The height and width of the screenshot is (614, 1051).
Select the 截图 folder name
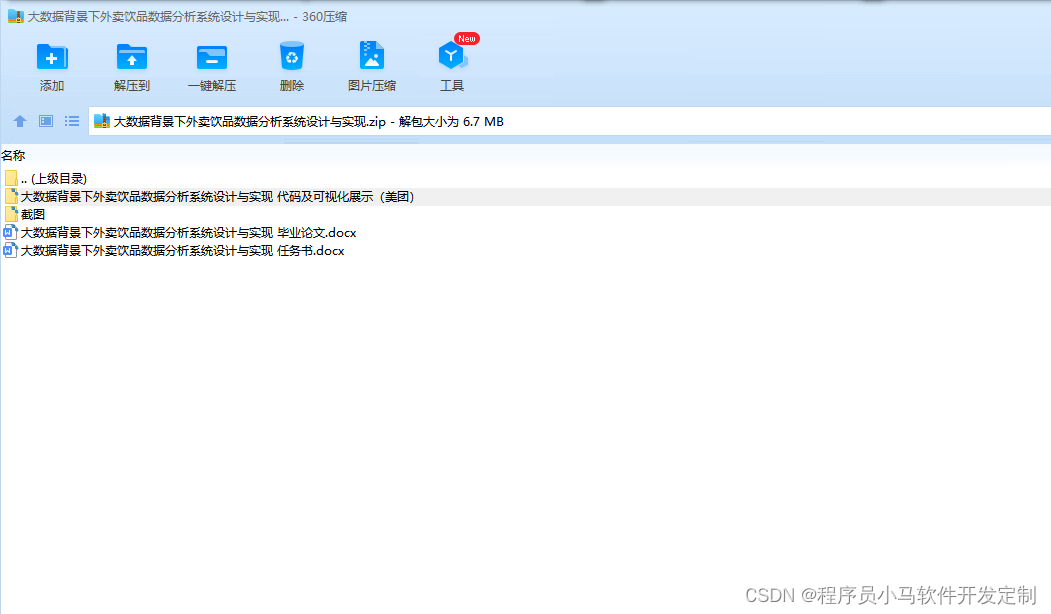(33, 214)
